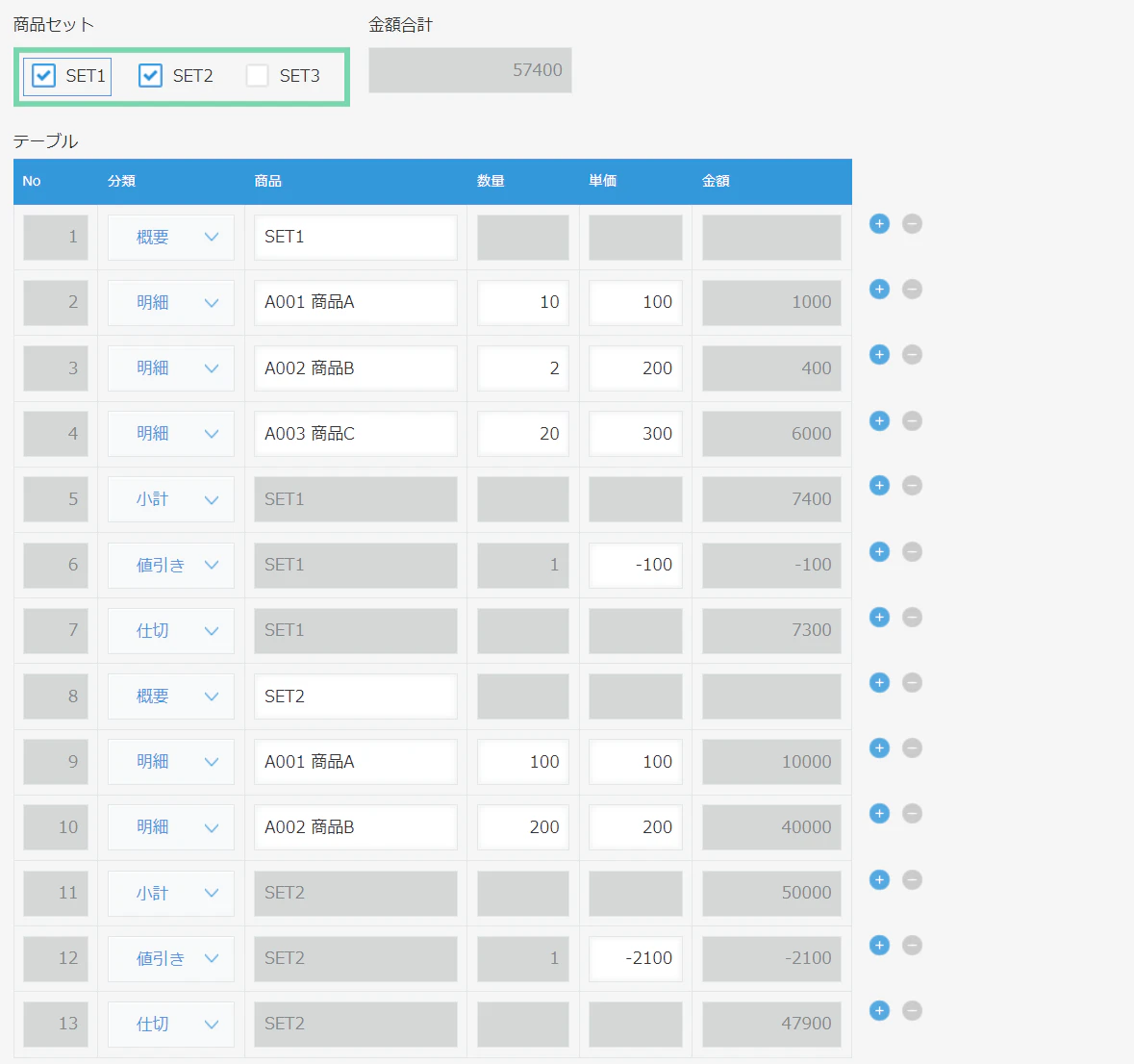Uncheck the SET2 checkbox
The height and width of the screenshot is (1064, 1134).
coord(150,76)
